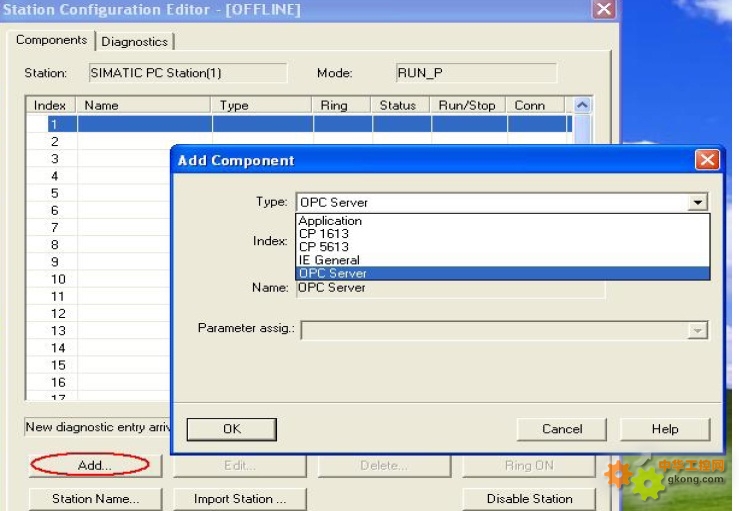Click the component list scroll-up arrow
Viewport: 739px width, 511px height.
pos(582,105)
